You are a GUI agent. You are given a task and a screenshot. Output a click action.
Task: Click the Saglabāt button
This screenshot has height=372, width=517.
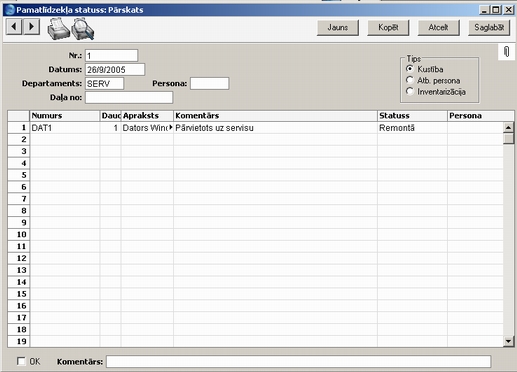pos(489,27)
